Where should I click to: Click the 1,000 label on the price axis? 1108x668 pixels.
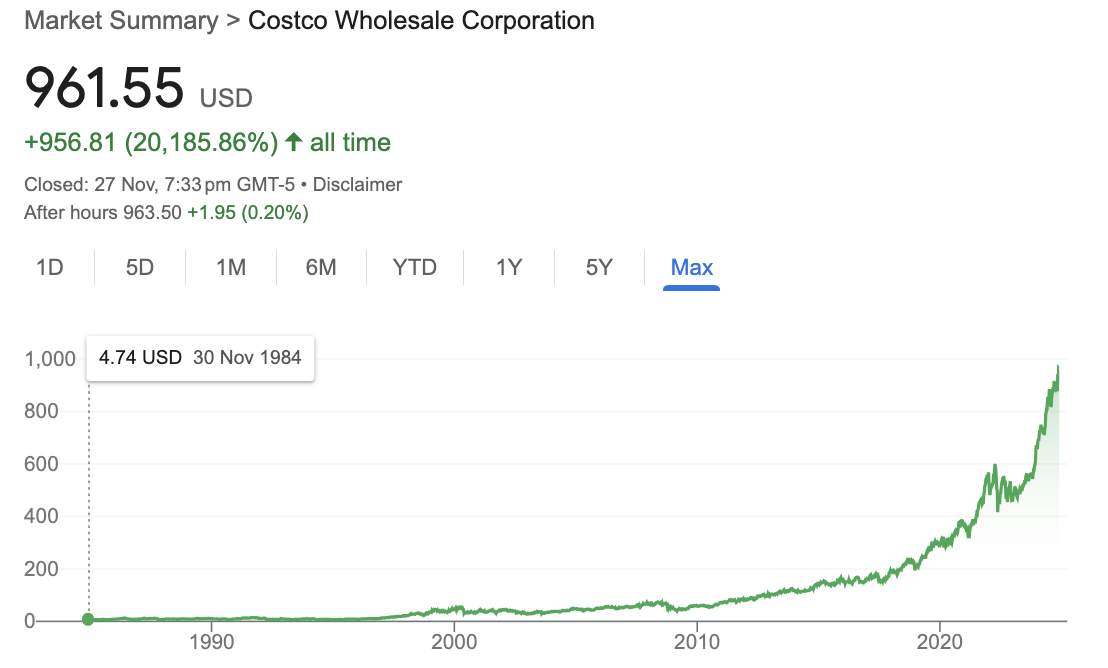tap(49, 358)
